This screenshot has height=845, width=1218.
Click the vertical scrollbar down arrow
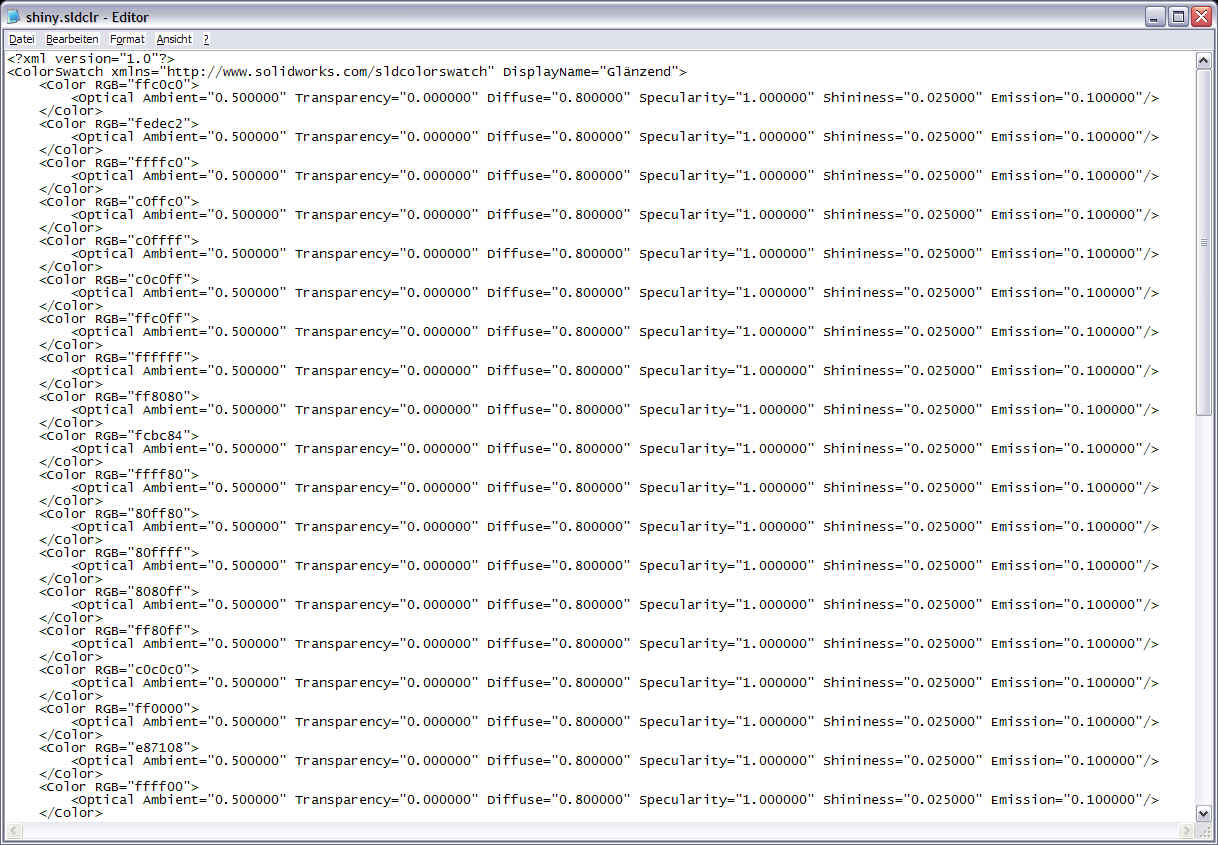point(1204,814)
